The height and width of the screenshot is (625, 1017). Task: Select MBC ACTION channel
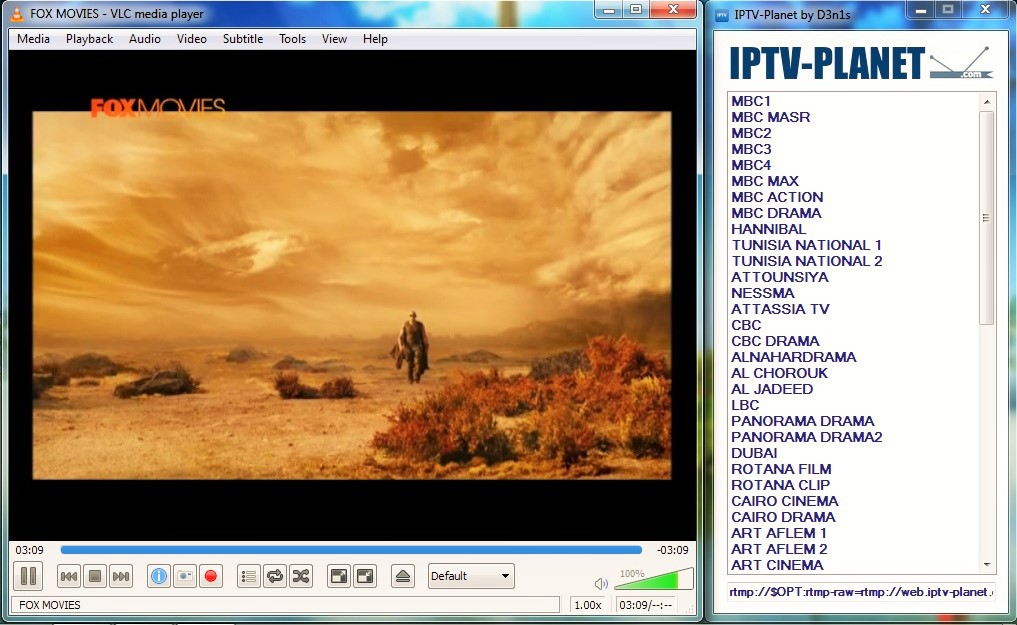click(777, 197)
